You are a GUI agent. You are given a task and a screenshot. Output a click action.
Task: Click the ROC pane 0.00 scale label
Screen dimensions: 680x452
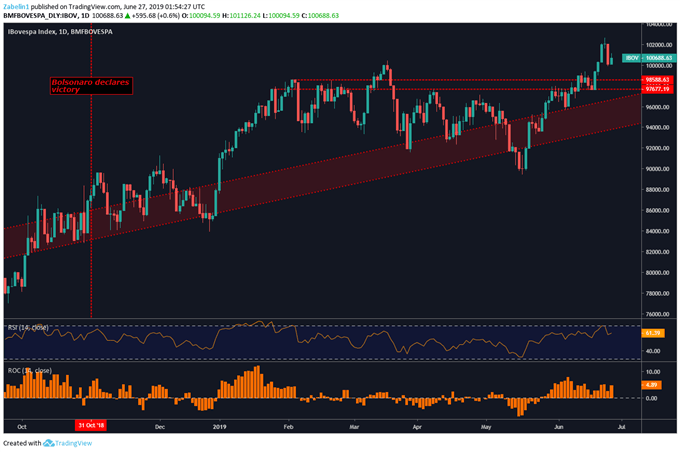click(652, 398)
